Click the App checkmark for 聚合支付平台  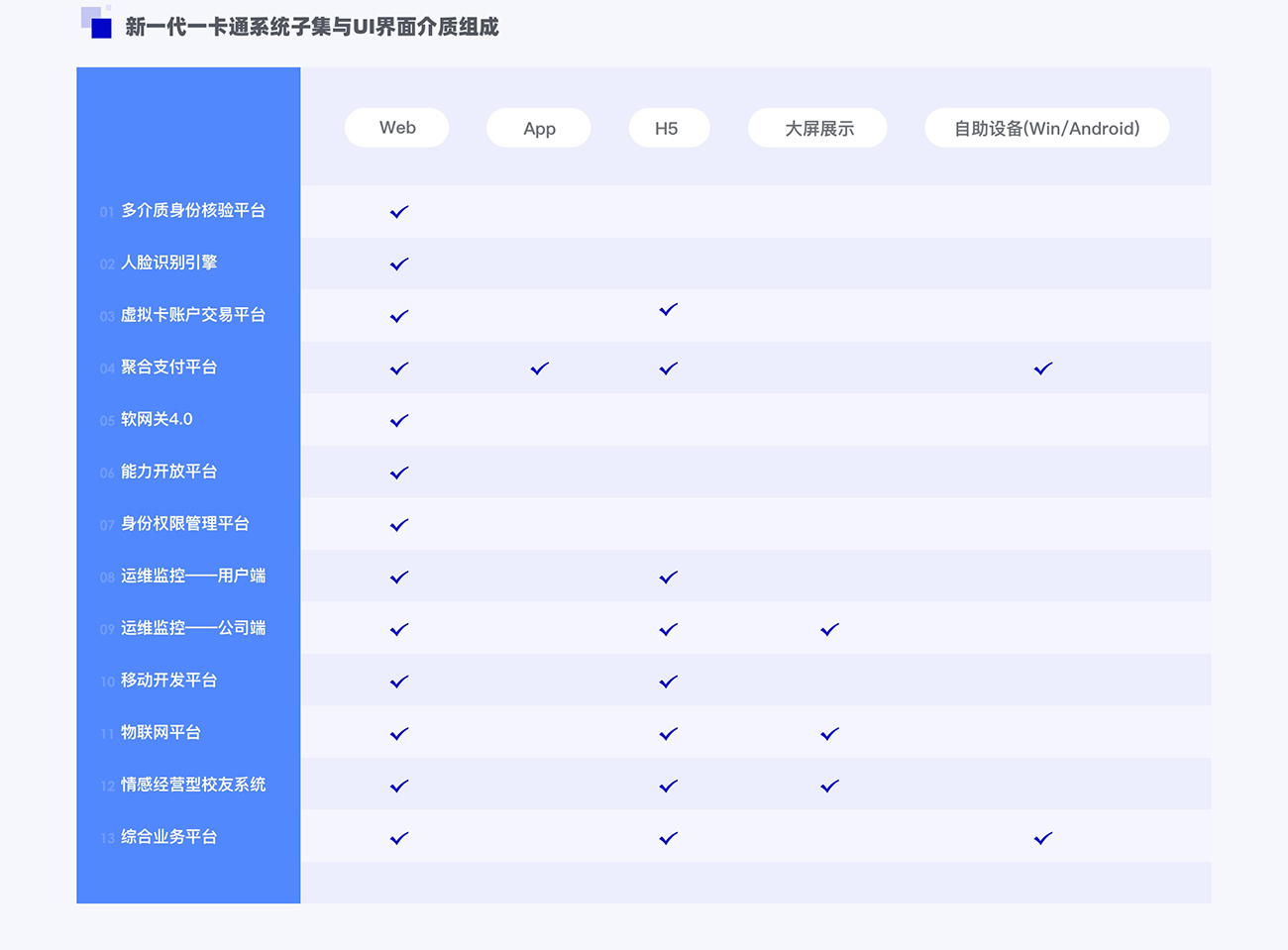540,368
